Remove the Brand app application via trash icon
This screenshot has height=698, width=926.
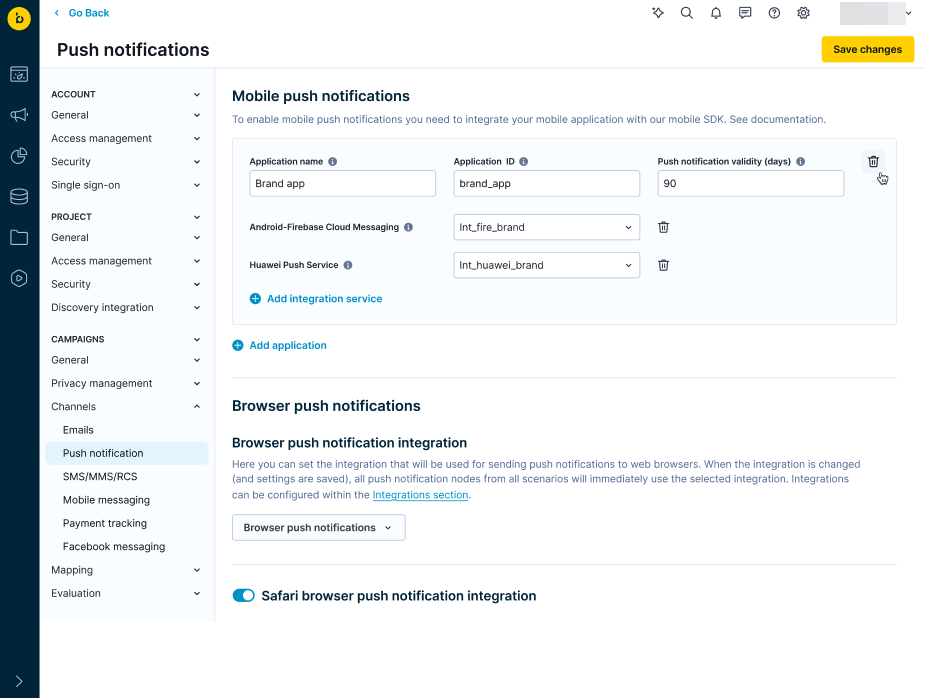point(872,161)
